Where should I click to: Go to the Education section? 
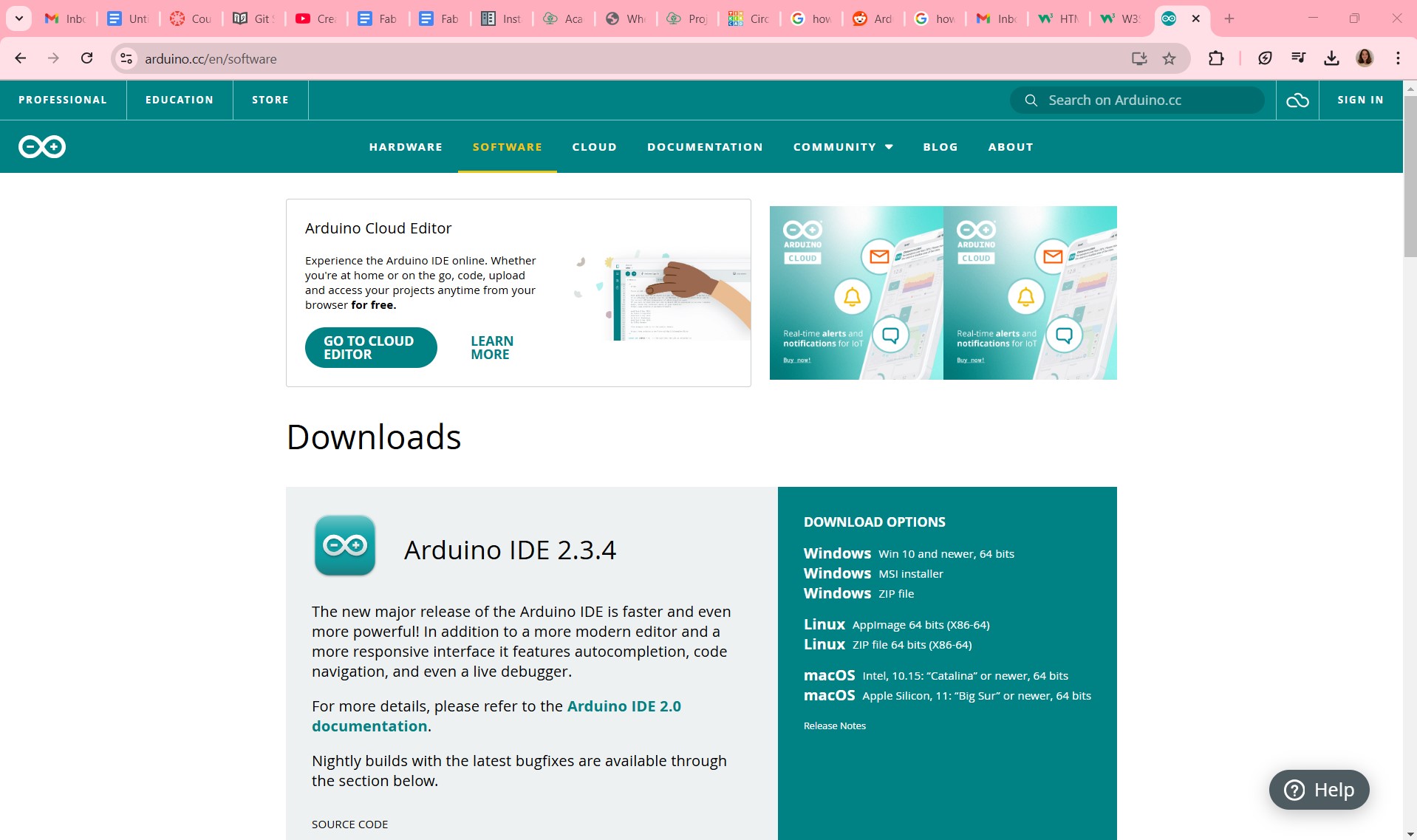180,100
